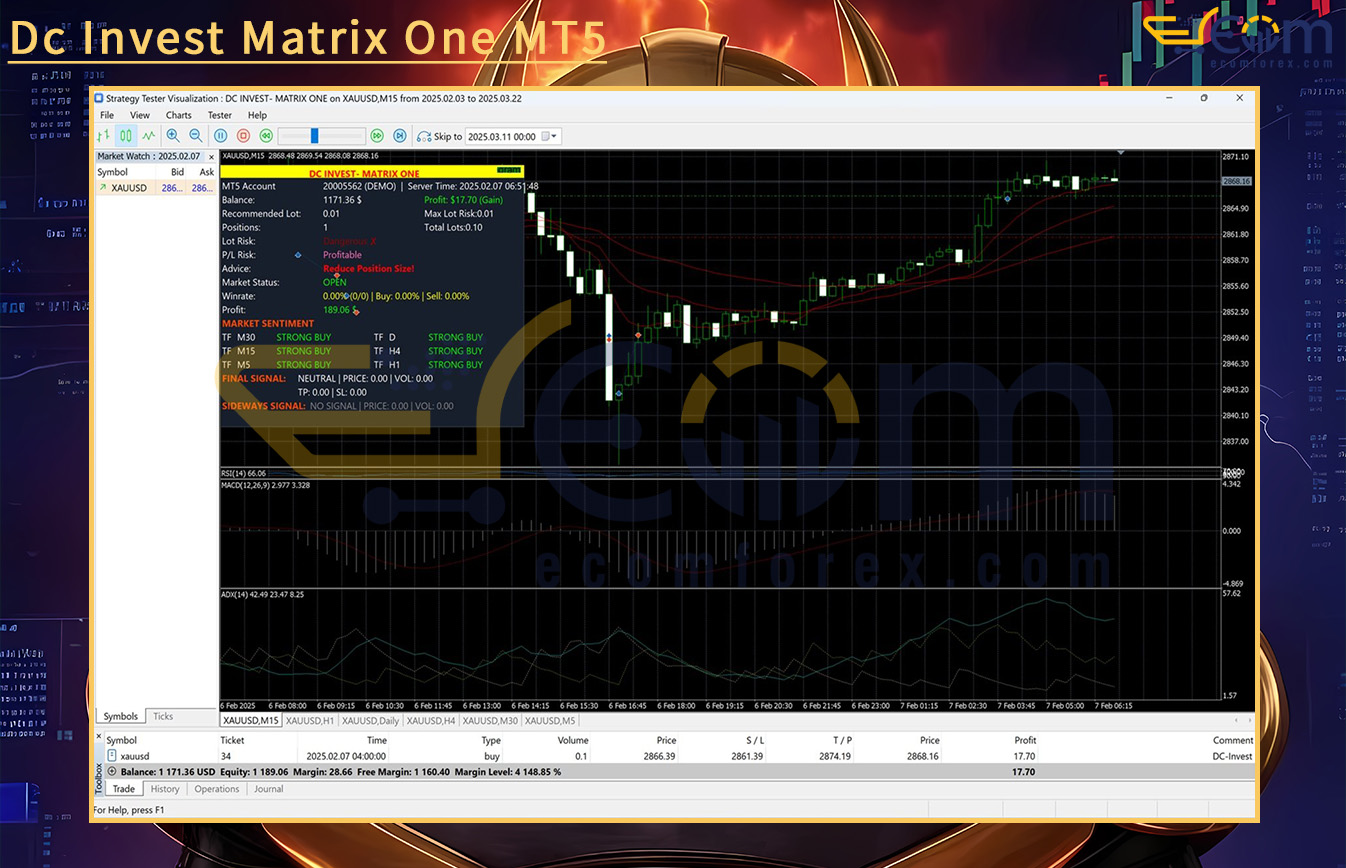Close the Market Watch panel

(211, 157)
